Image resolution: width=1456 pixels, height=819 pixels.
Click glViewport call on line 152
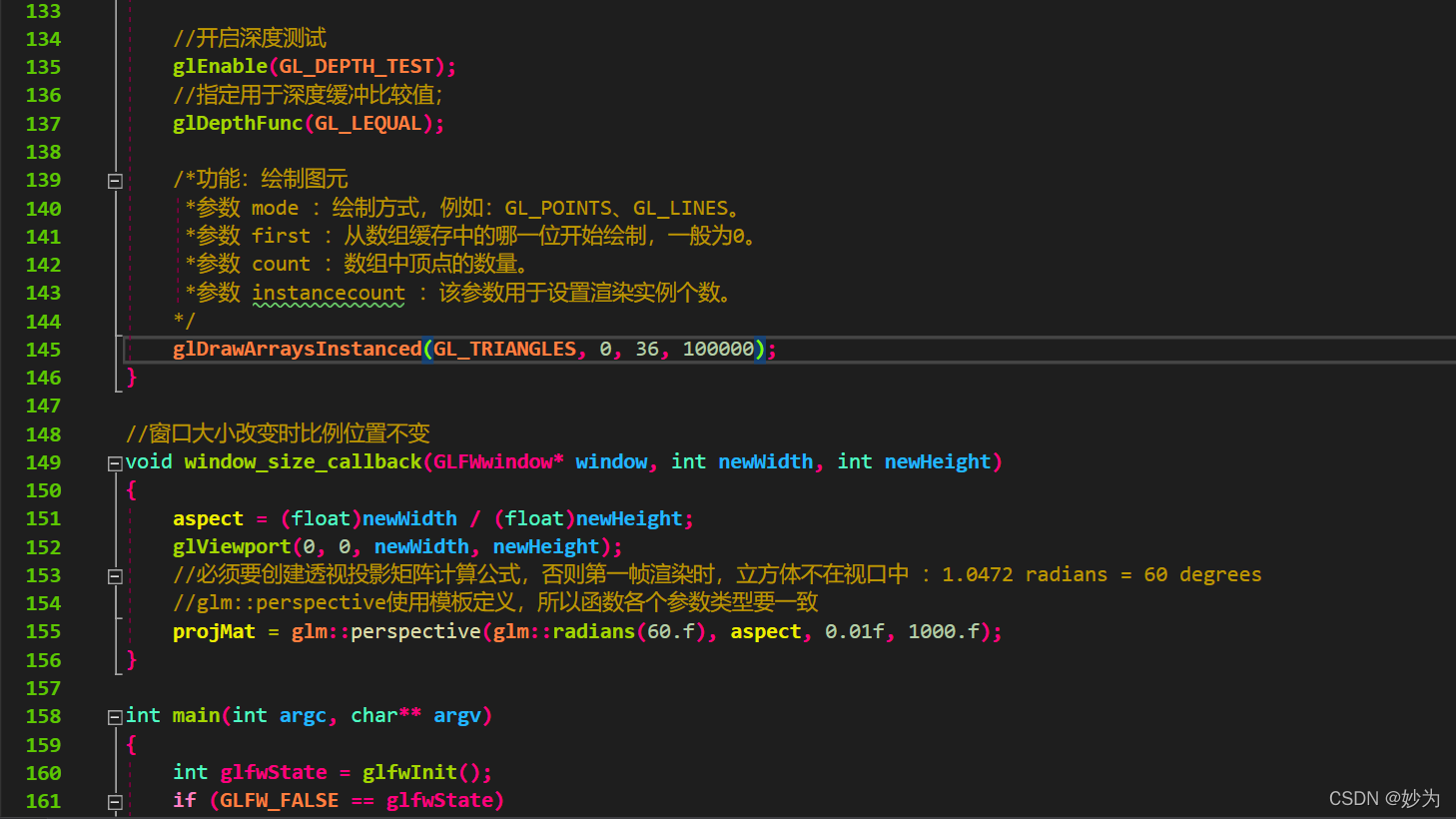tap(232, 546)
